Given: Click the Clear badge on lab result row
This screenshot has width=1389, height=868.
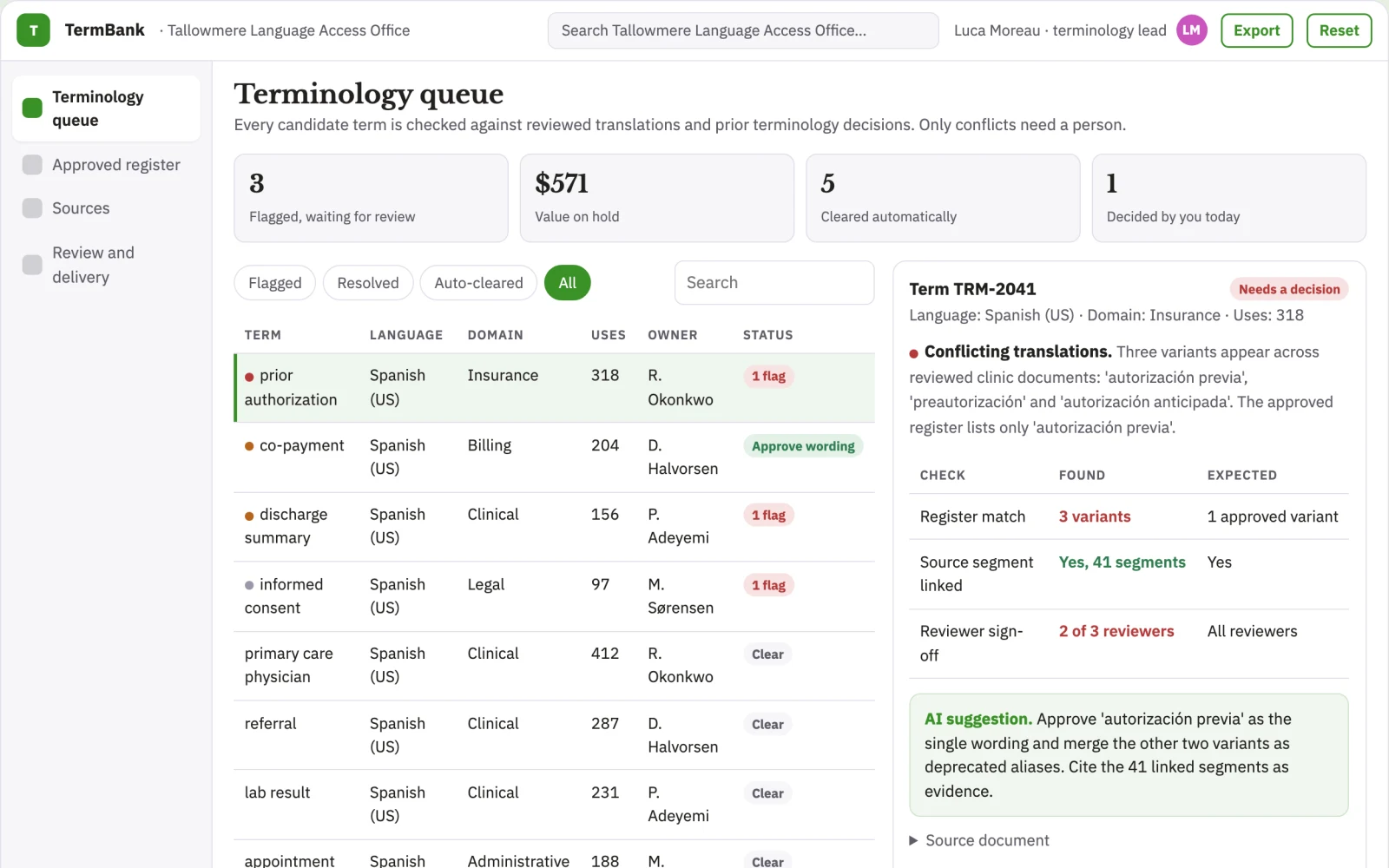Looking at the screenshot, I should point(767,793).
